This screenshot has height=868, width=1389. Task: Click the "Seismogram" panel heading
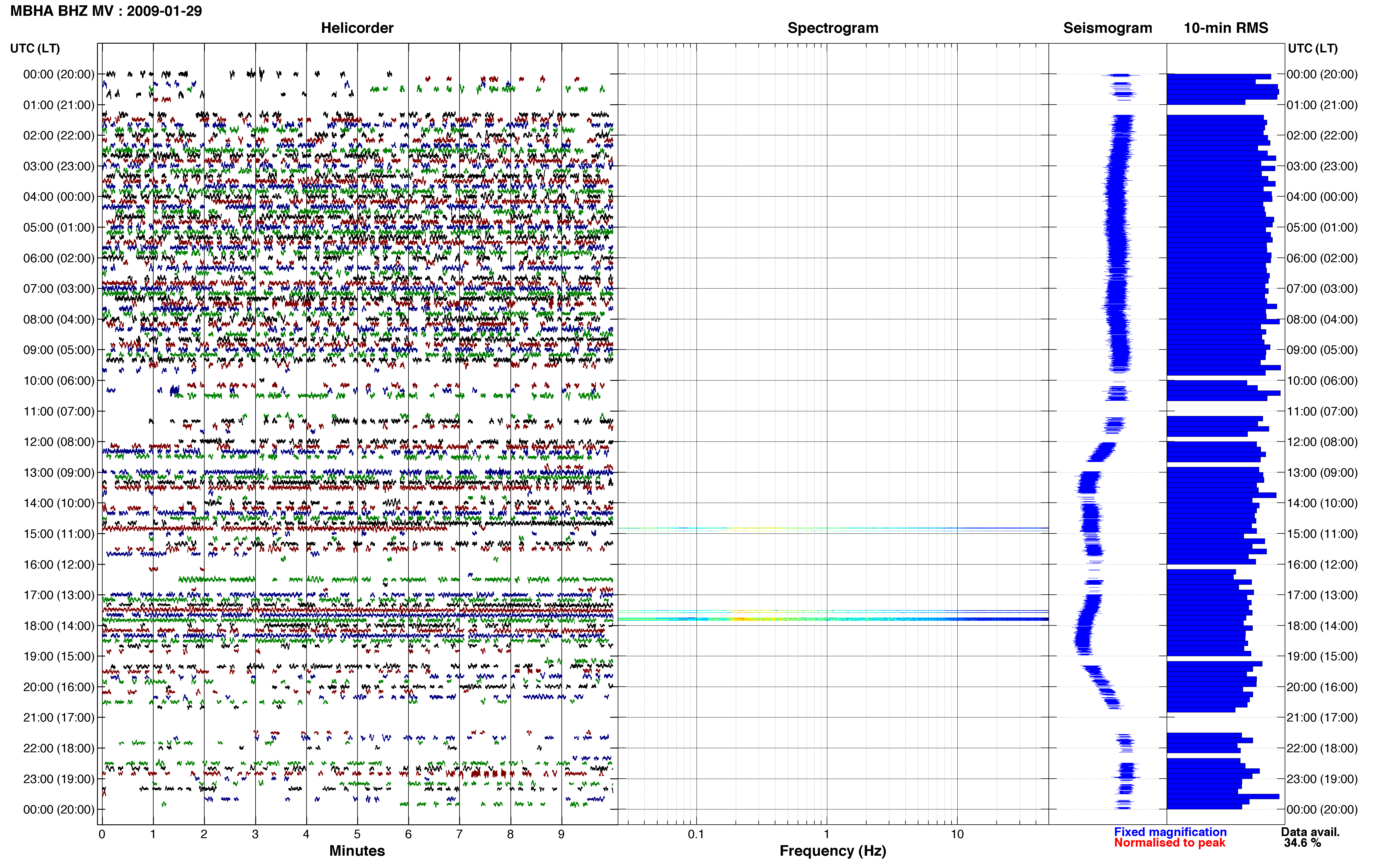[x=1108, y=28]
